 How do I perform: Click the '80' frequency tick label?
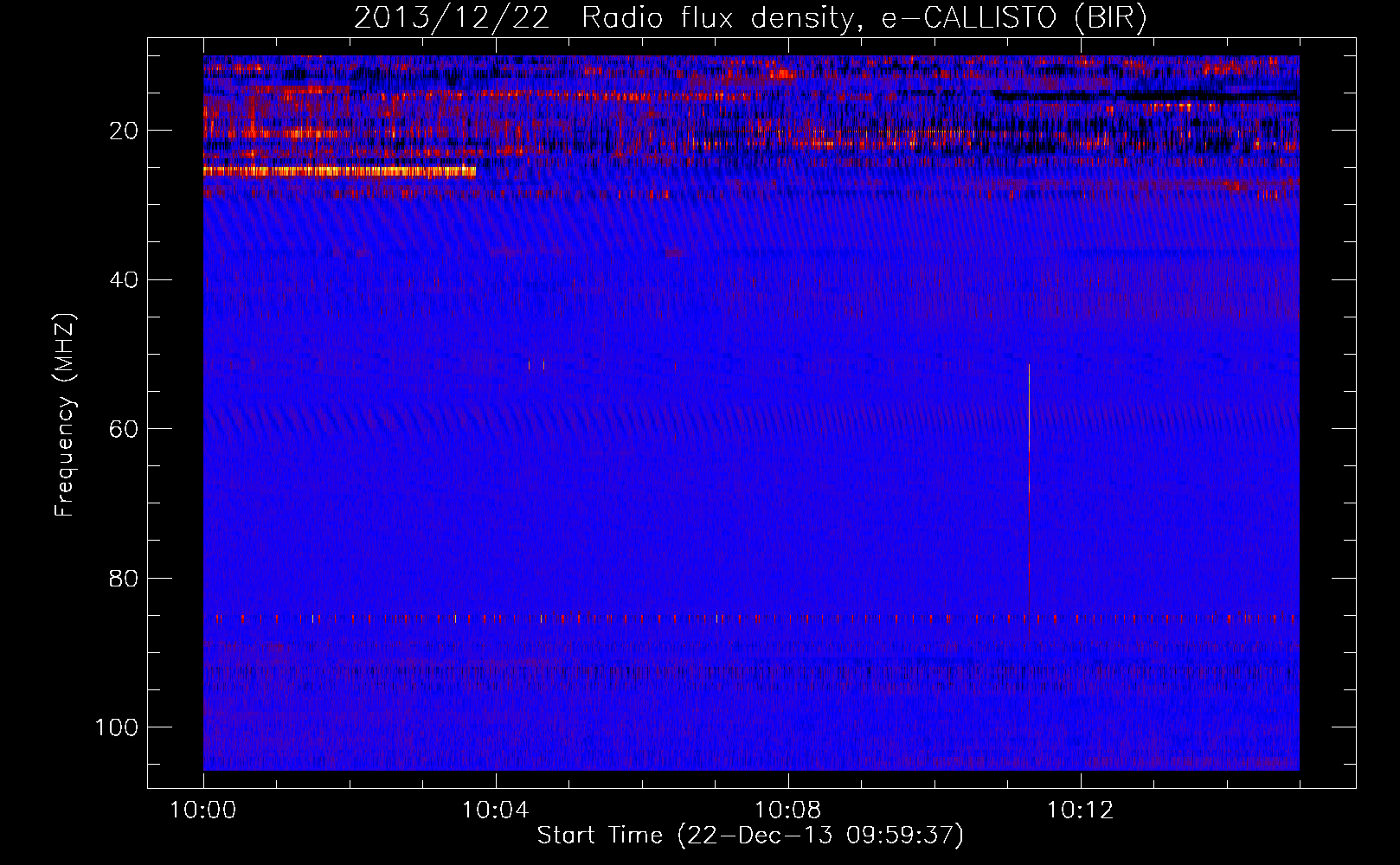pos(125,578)
